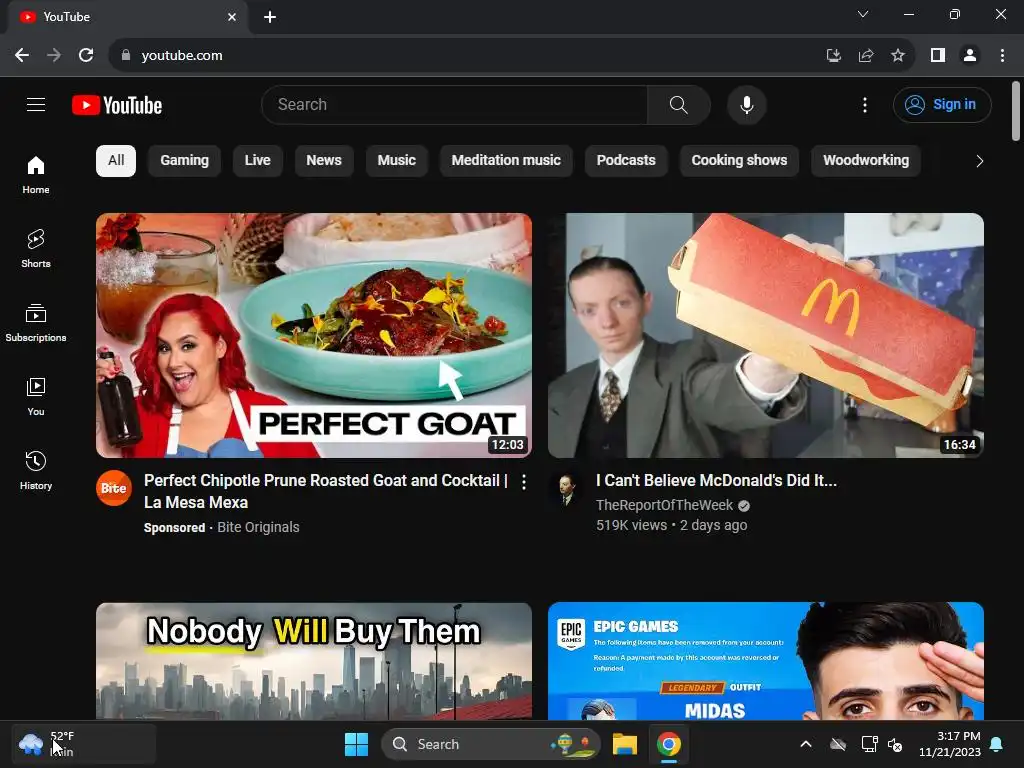Select the All filter chip
Image resolution: width=1024 pixels, height=768 pixels.
click(116, 161)
